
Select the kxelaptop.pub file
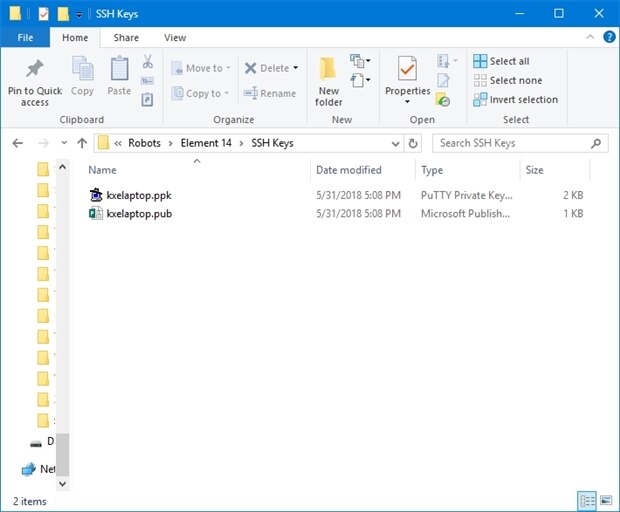[139, 214]
